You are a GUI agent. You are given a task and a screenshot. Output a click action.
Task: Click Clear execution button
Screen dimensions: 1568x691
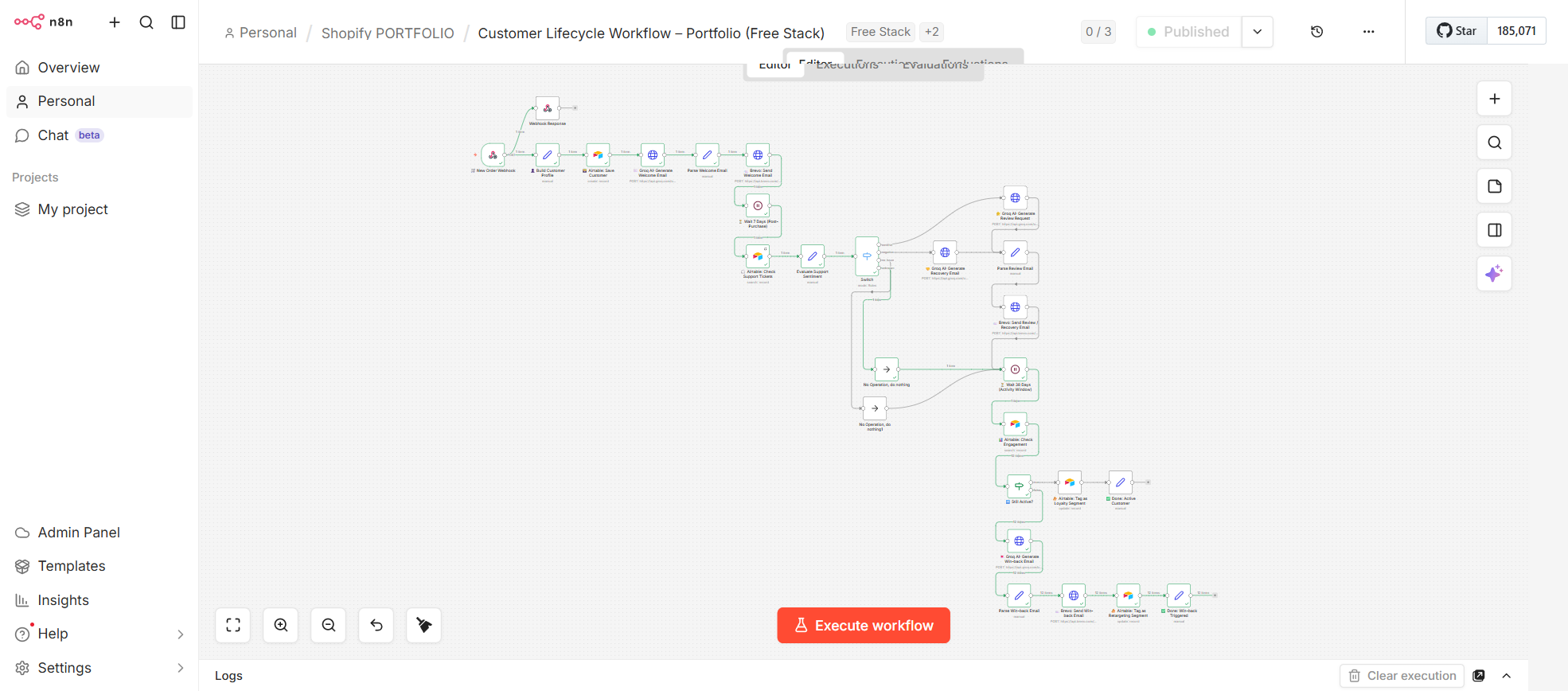1402,676
